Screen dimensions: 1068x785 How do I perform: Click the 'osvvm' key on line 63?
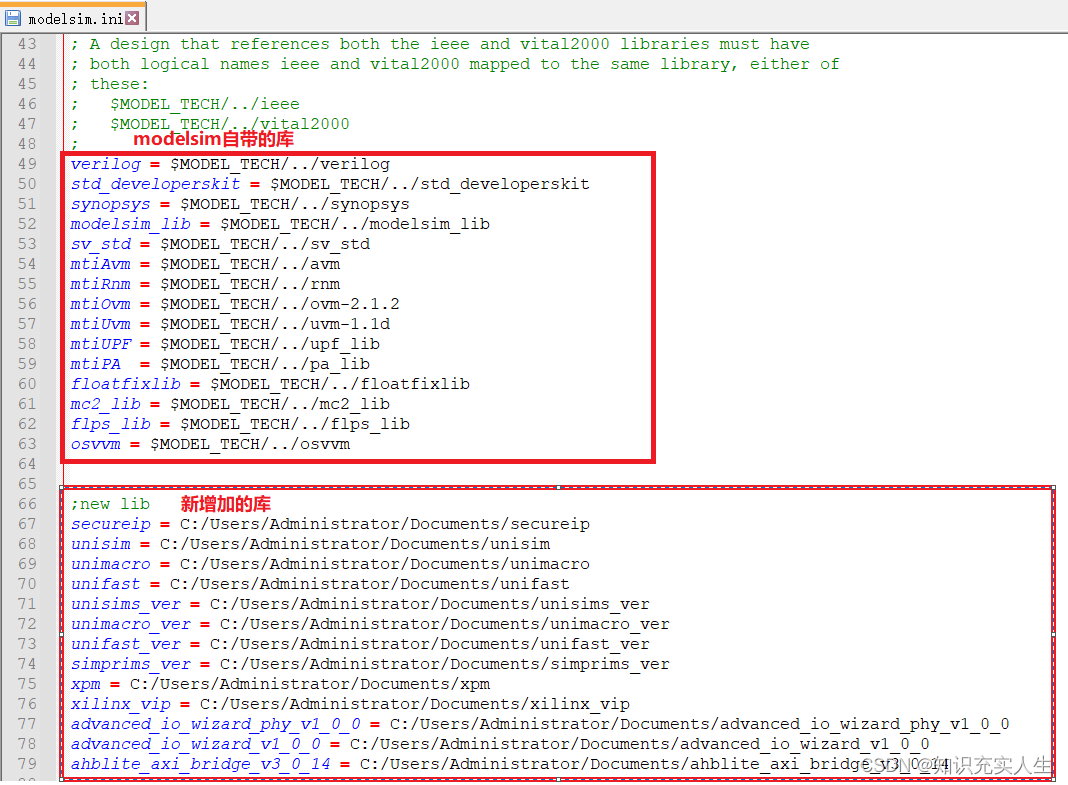tap(95, 444)
